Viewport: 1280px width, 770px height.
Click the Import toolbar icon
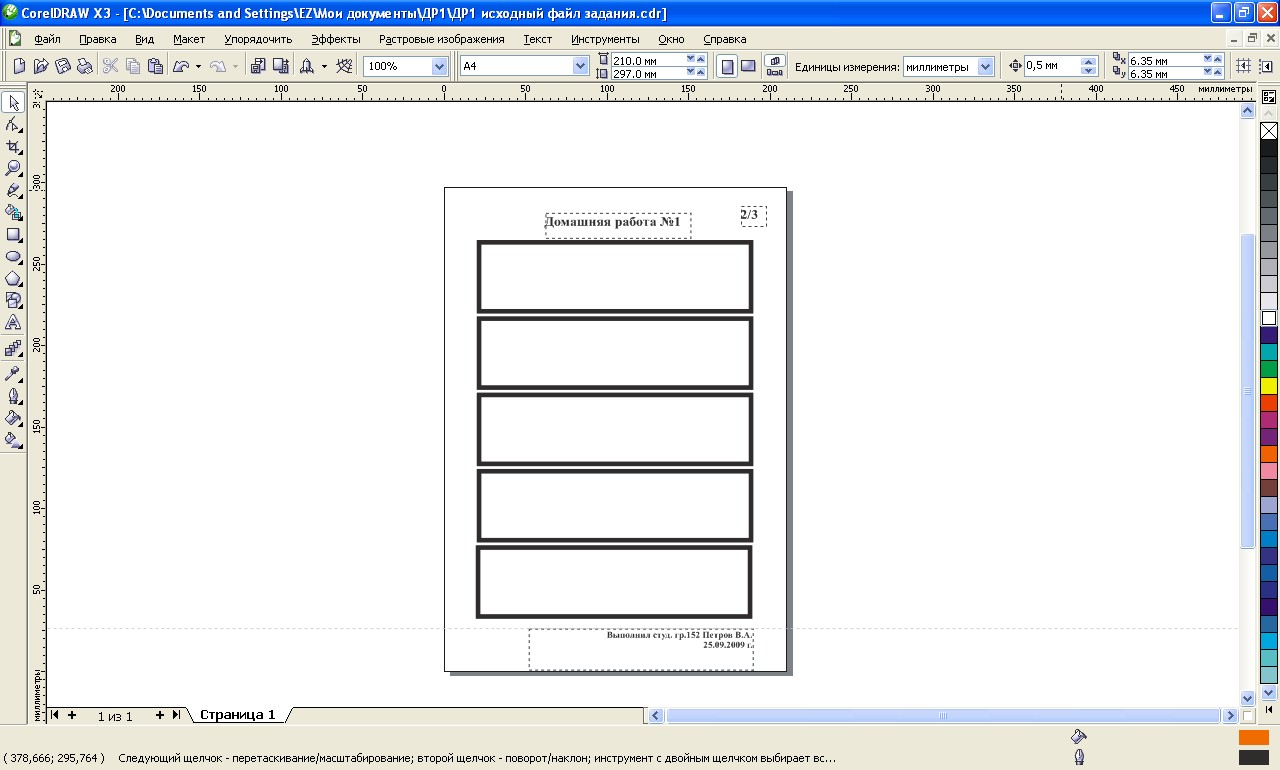click(258, 66)
